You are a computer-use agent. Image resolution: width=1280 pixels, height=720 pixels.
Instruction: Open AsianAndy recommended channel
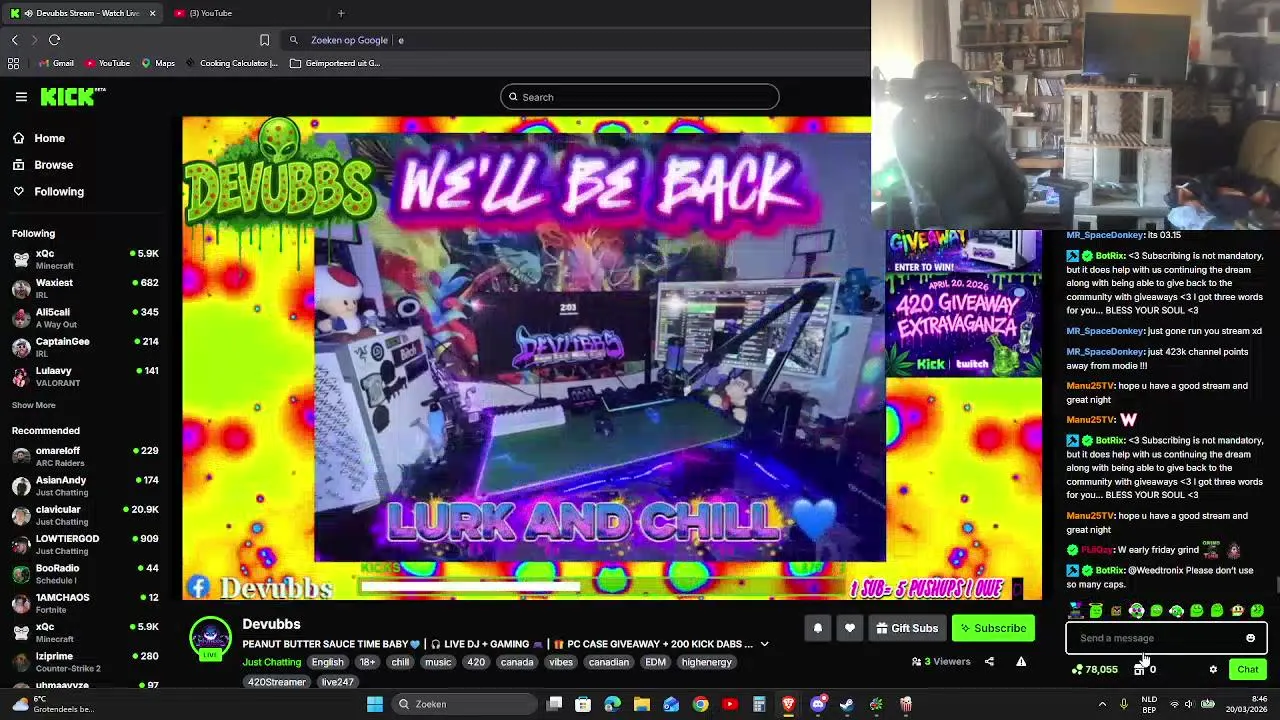tap(85, 486)
